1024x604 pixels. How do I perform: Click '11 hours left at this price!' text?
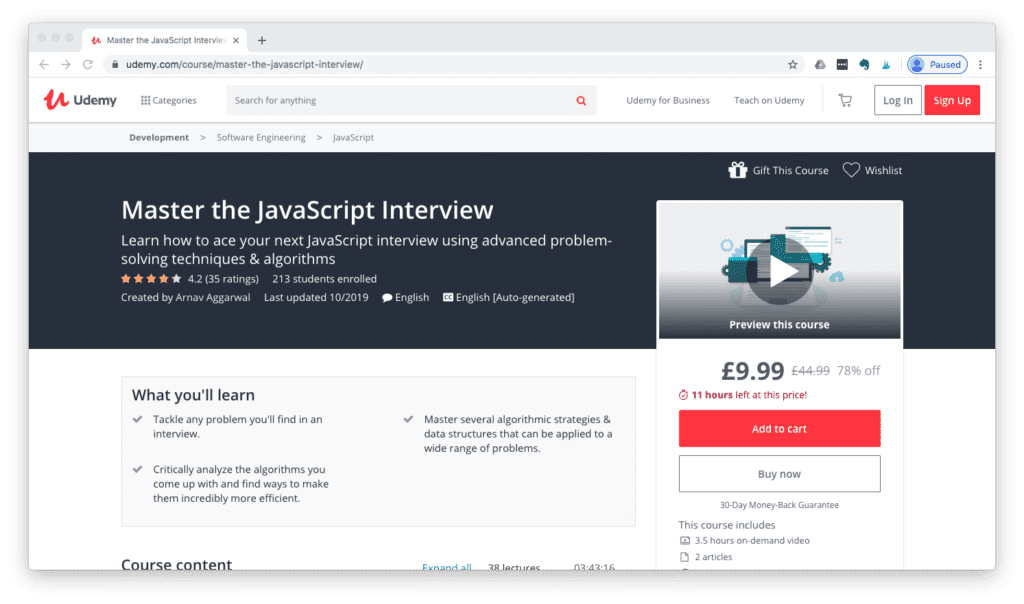(x=749, y=395)
